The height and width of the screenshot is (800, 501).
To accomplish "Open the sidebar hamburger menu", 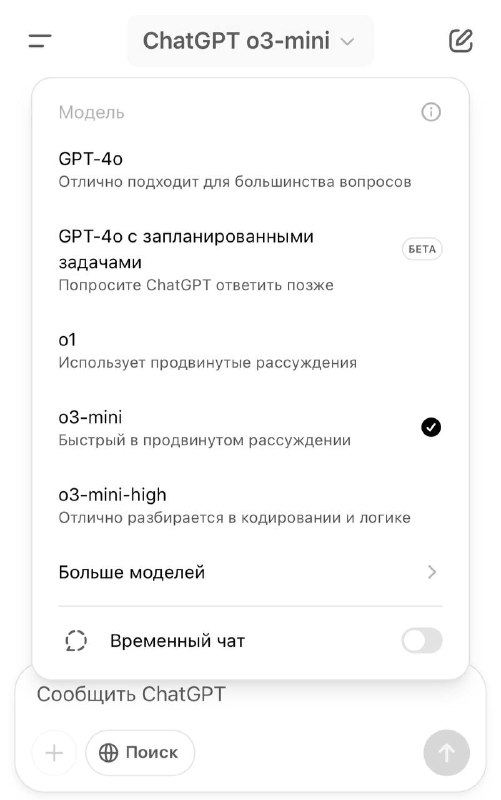I will (40, 41).
